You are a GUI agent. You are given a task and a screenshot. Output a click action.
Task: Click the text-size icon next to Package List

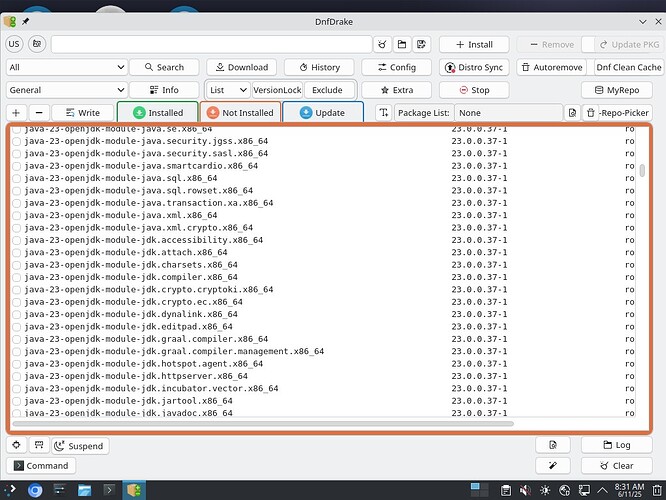[x=384, y=113]
